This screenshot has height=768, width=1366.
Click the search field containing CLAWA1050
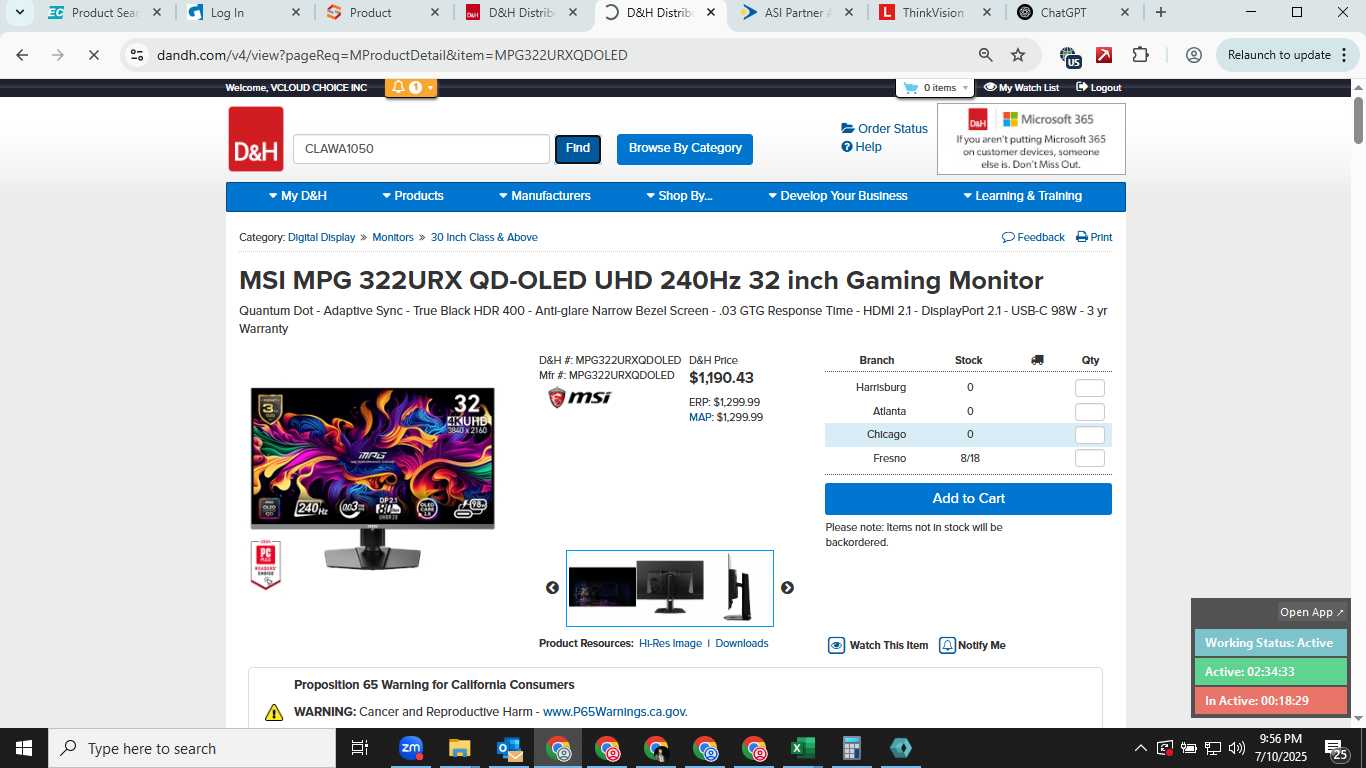[x=421, y=149]
